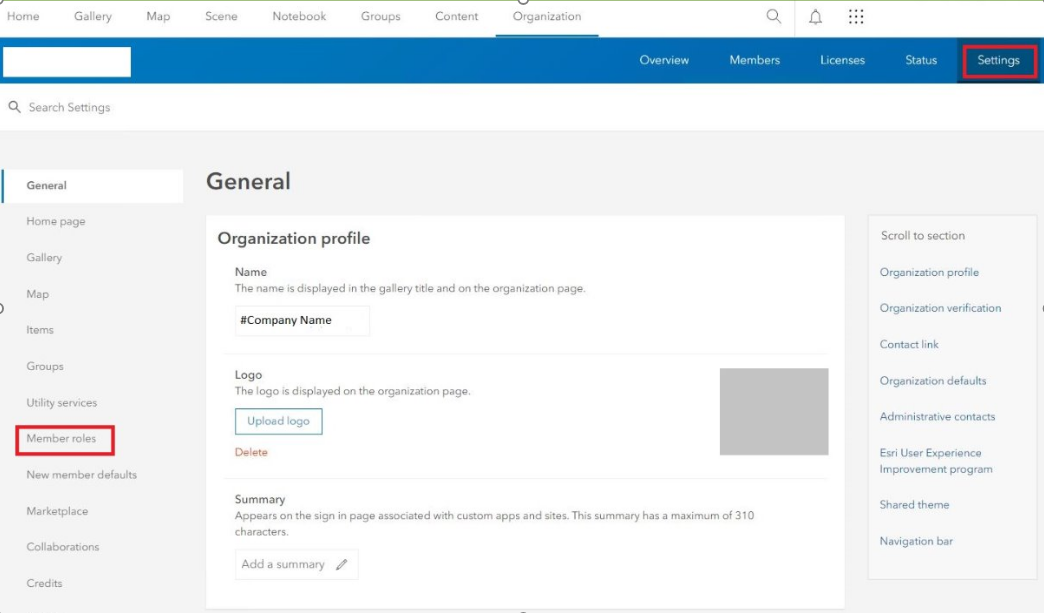Jump to Administrative contacts section
This screenshot has width=1044, height=613.
(937, 417)
